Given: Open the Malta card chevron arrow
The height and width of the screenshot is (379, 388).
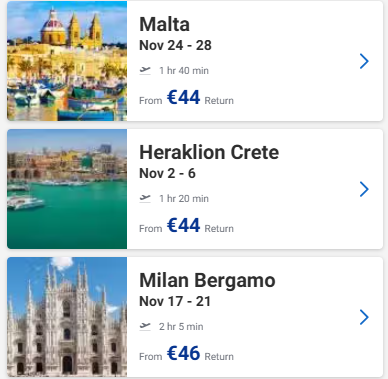Looking at the screenshot, I should [364, 61].
